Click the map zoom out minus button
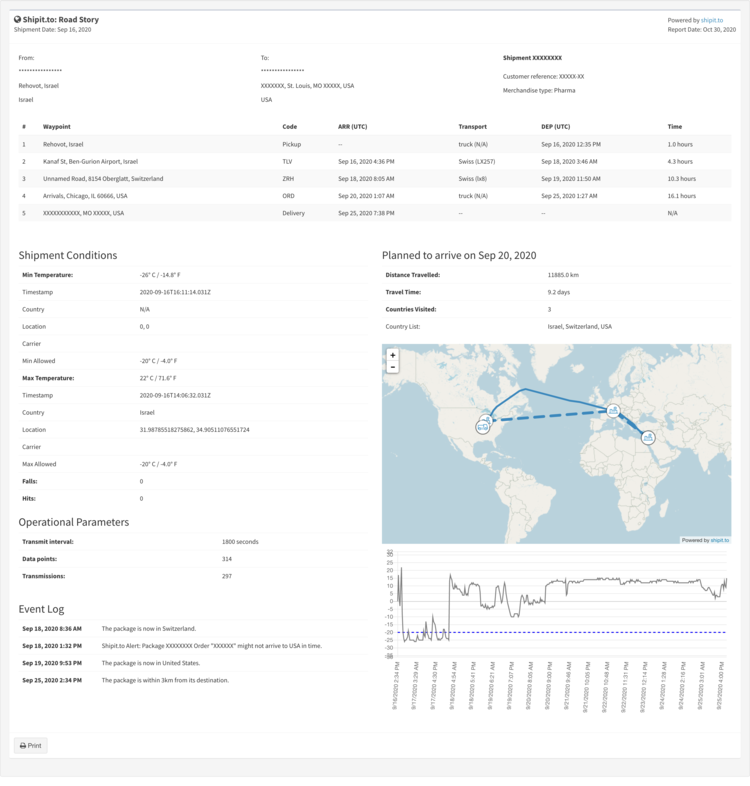 click(393, 367)
